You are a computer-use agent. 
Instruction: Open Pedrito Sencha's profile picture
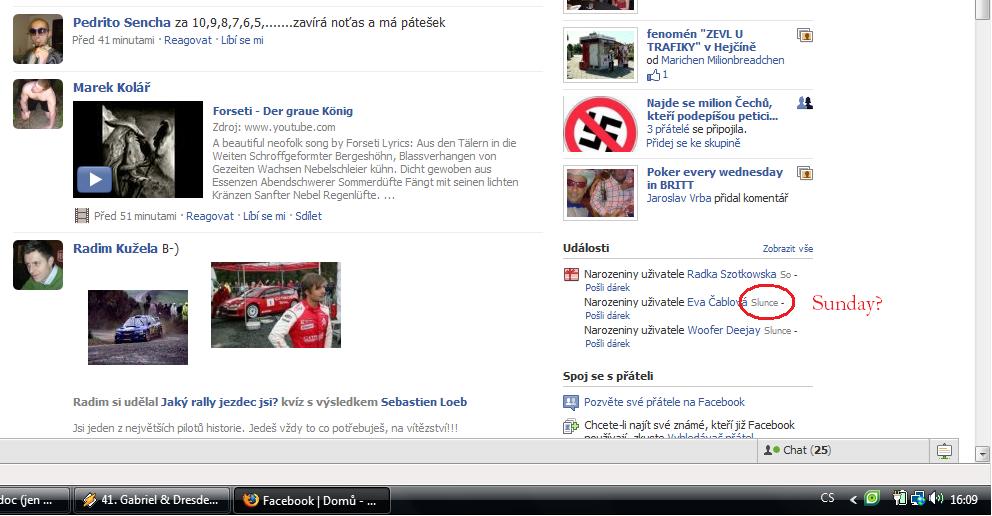(x=38, y=39)
